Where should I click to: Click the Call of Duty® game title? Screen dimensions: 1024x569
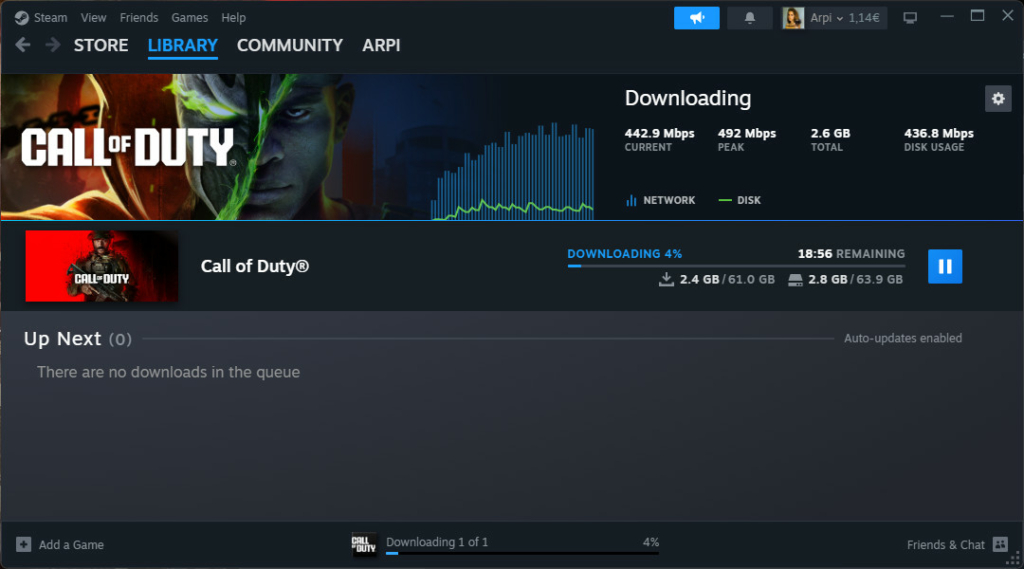click(255, 266)
